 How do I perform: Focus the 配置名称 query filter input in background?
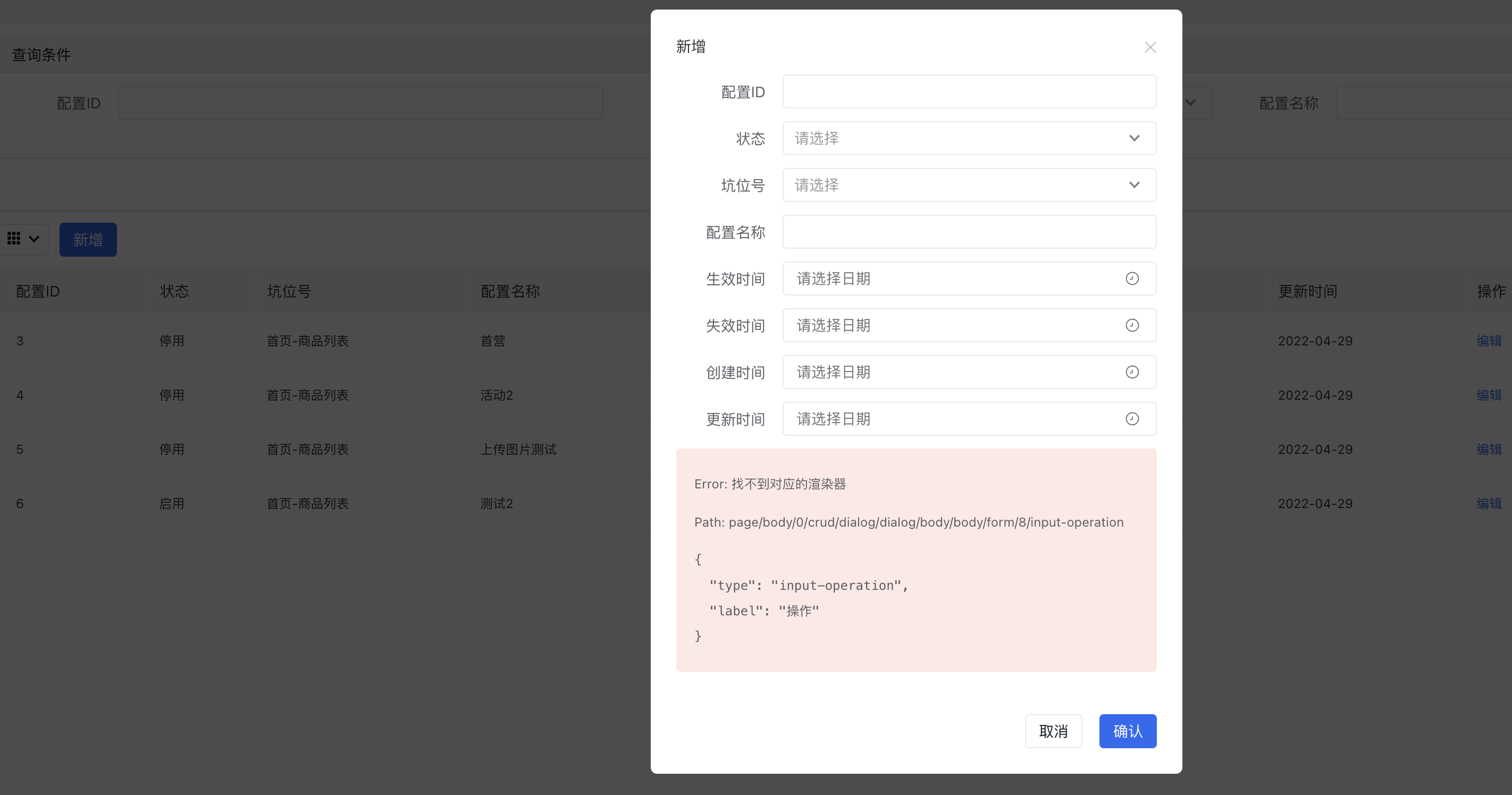pos(1424,103)
